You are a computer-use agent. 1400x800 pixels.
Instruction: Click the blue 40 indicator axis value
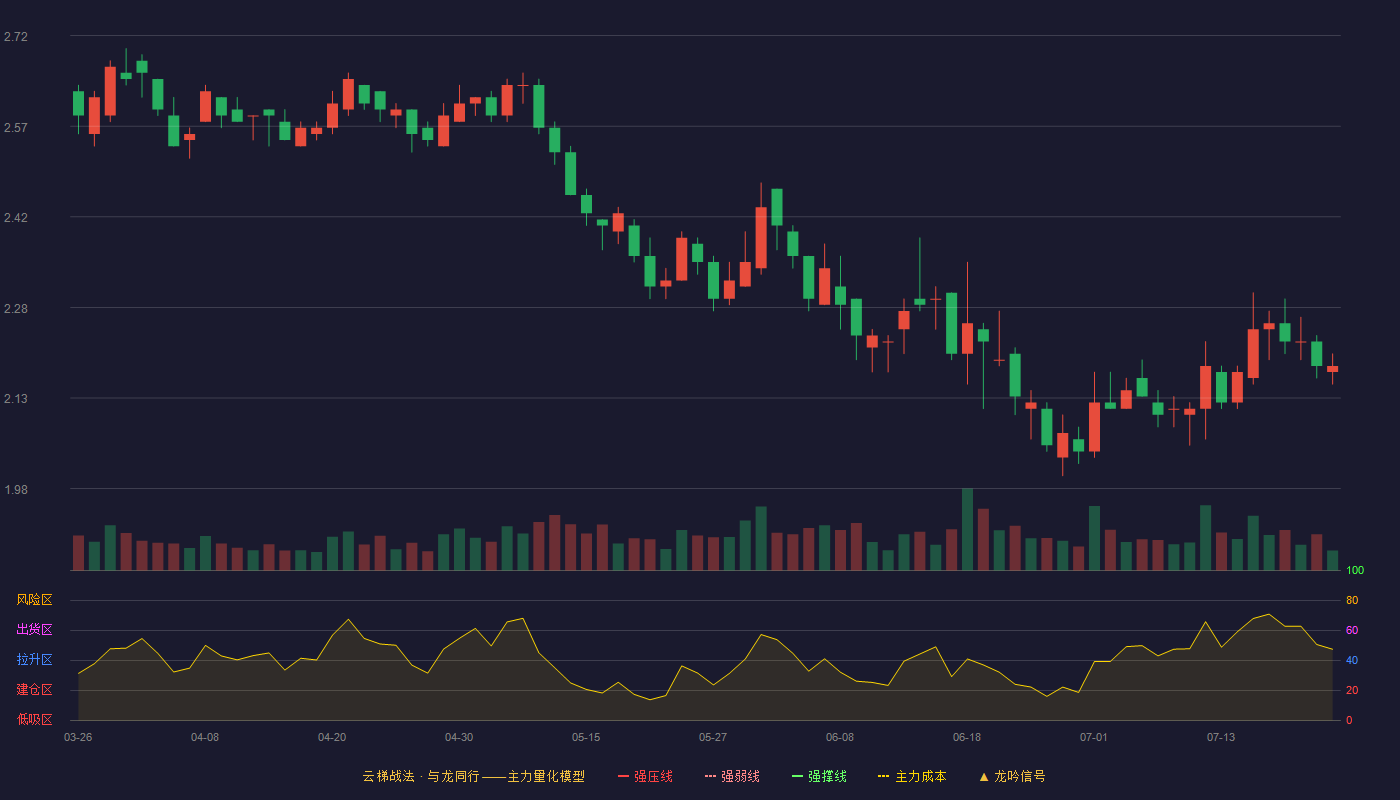tap(1352, 660)
